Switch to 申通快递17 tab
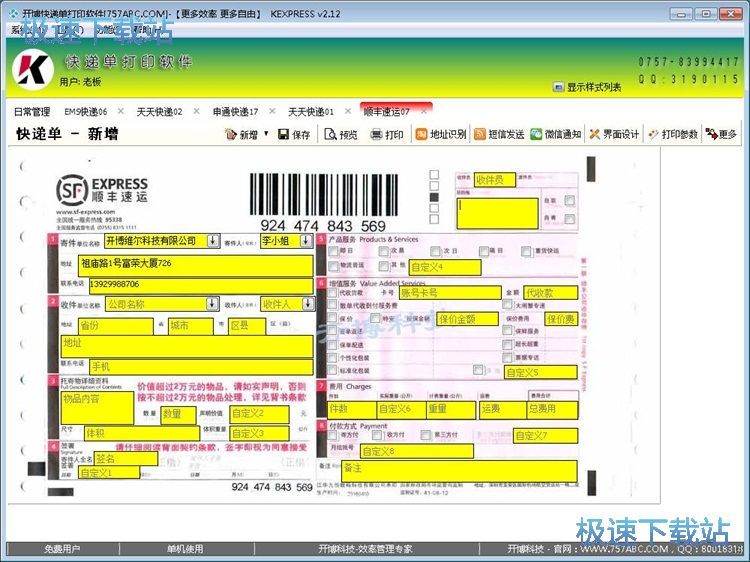 tap(235, 111)
